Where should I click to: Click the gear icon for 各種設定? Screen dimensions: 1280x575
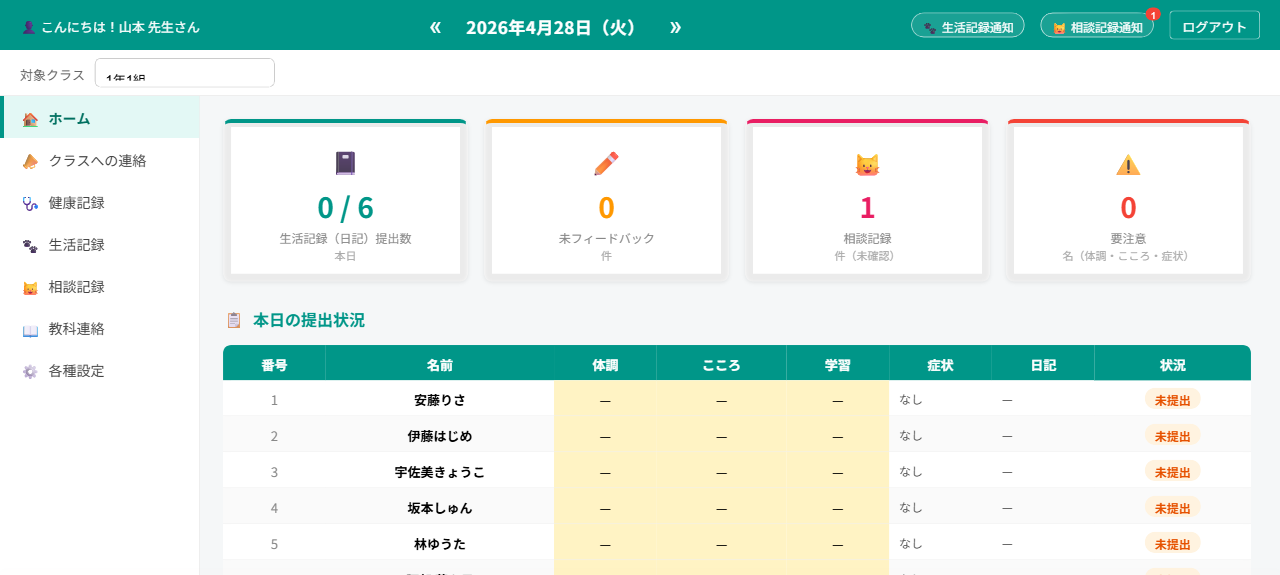point(30,371)
